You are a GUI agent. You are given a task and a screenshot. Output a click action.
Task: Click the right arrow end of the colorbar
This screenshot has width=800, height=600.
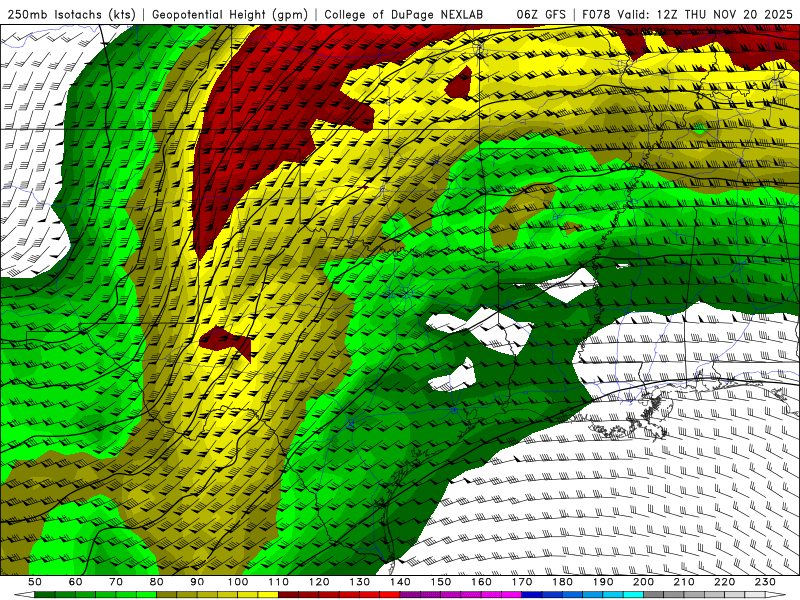776,595
